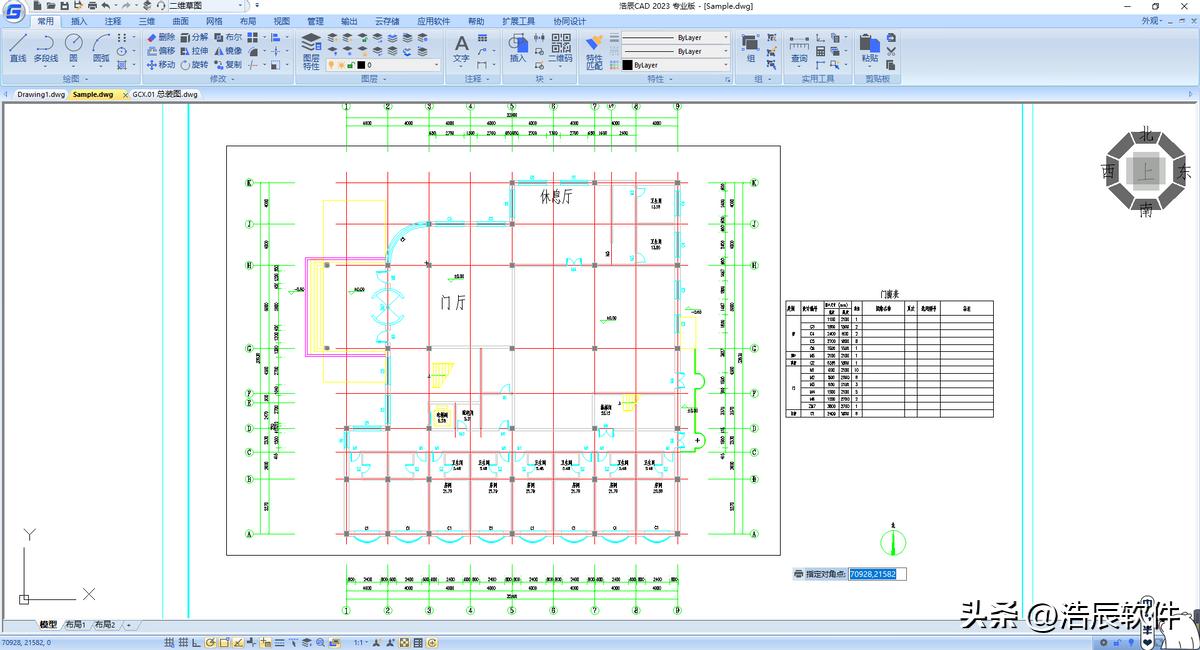Open the ByLayer color dropdown

tap(676, 65)
